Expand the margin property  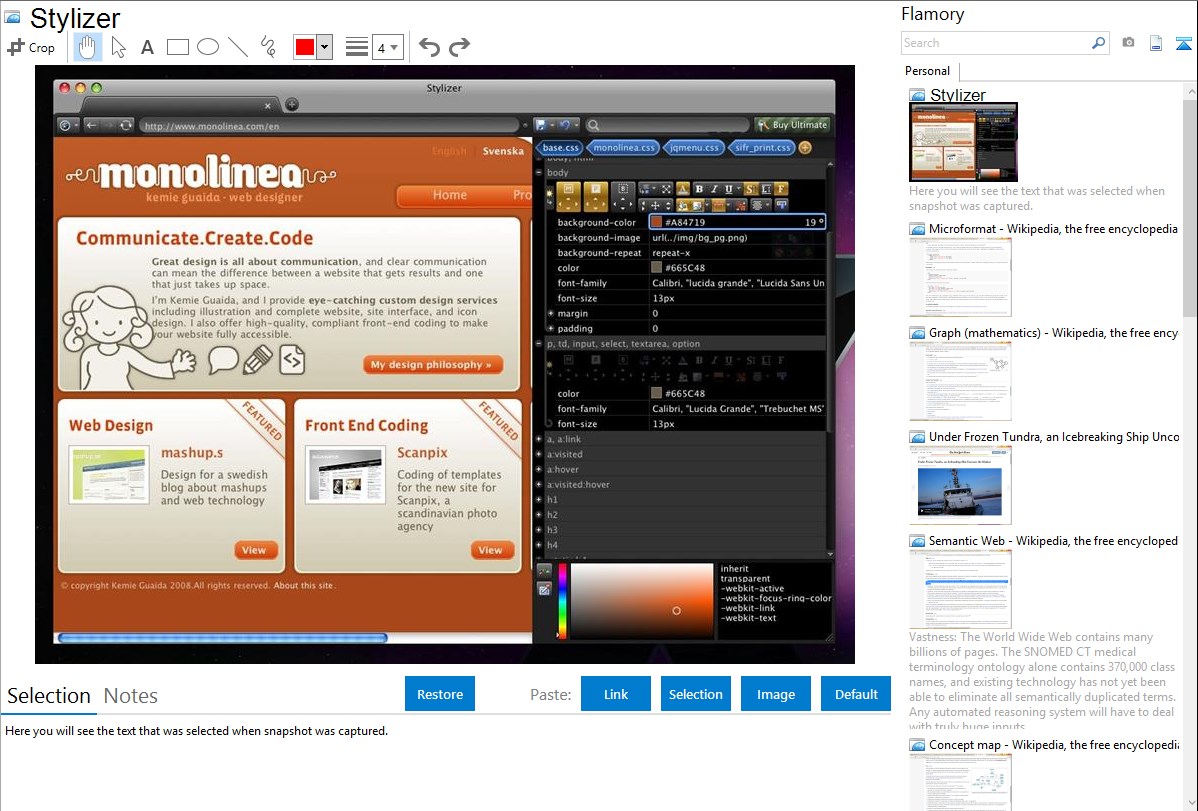click(x=550, y=313)
